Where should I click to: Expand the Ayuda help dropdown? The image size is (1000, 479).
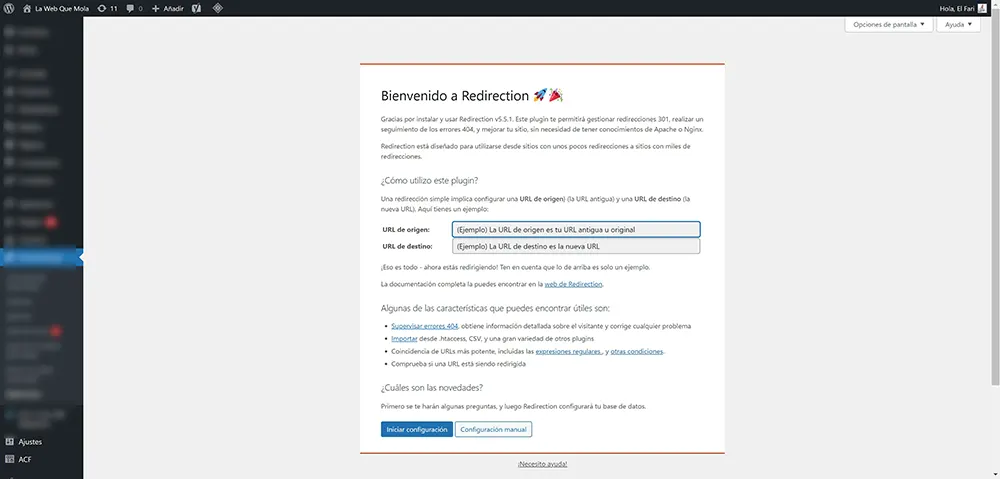958,25
